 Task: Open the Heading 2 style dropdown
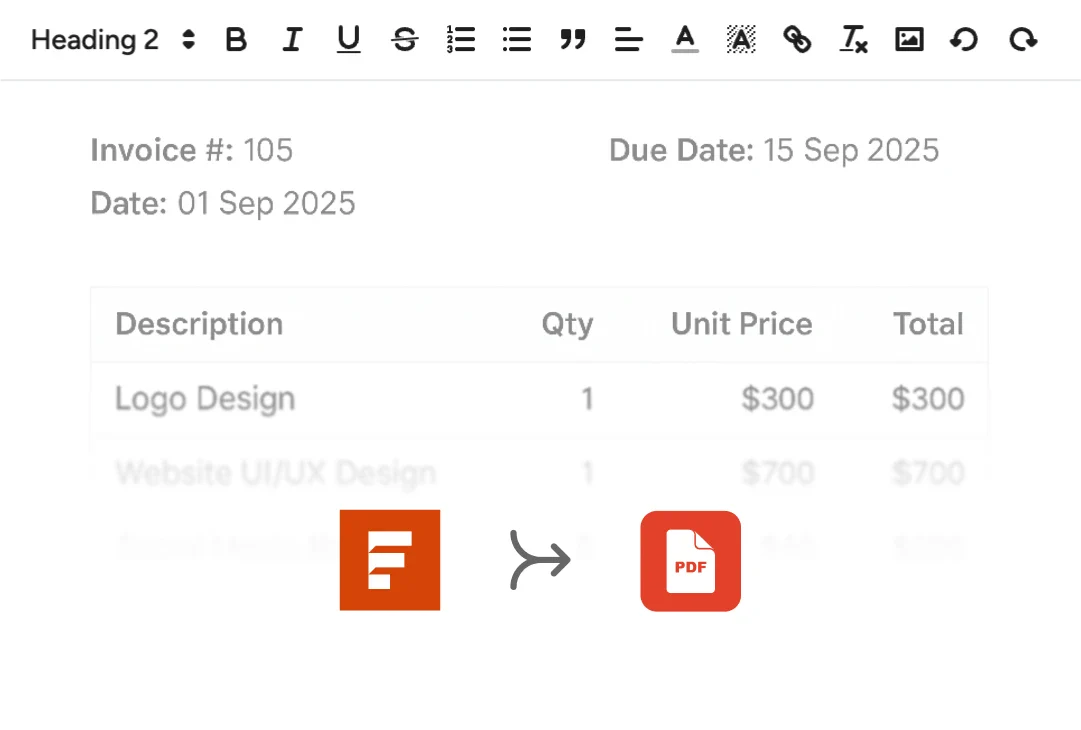113,40
